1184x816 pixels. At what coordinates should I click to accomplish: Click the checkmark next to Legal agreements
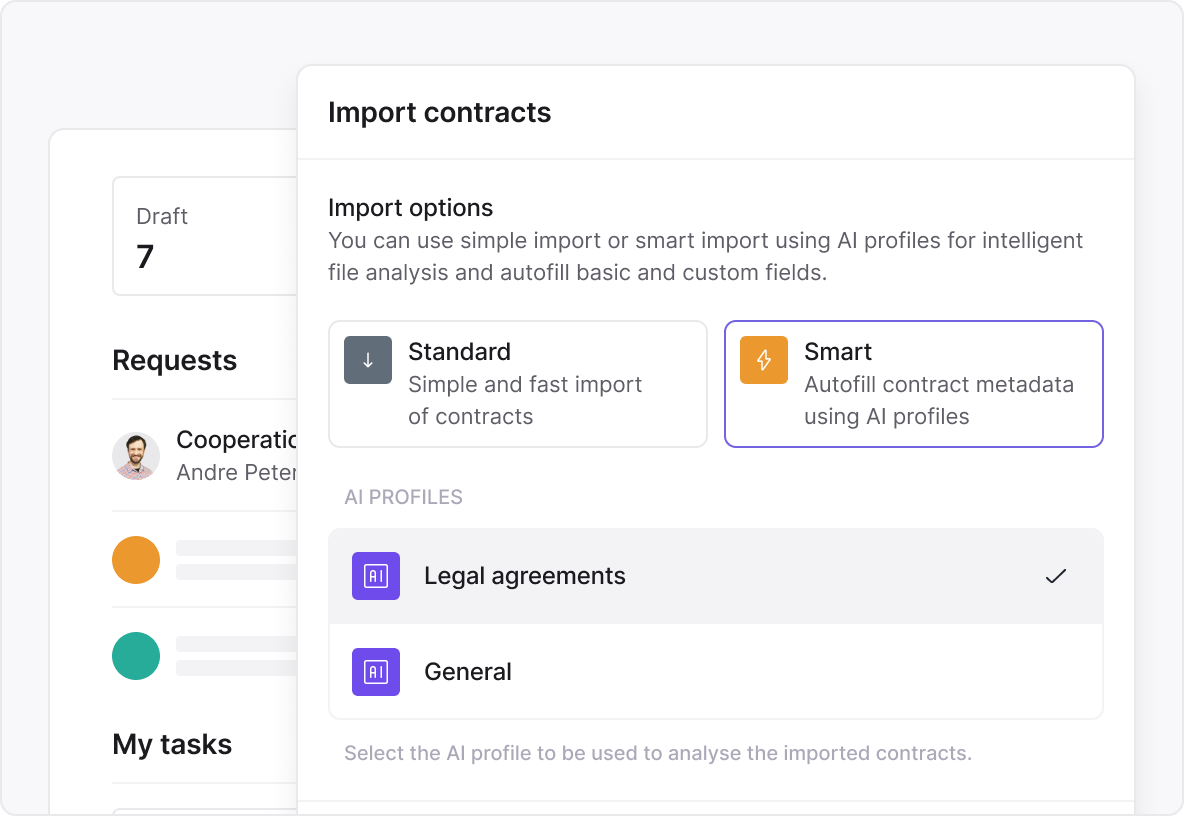click(1055, 576)
